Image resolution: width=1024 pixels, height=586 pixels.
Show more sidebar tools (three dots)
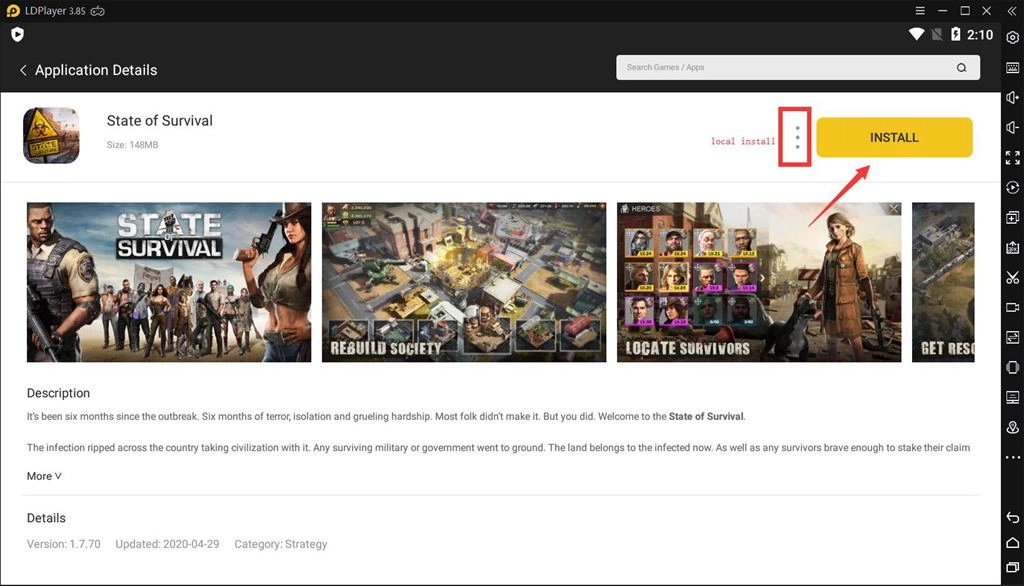click(1012, 457)
